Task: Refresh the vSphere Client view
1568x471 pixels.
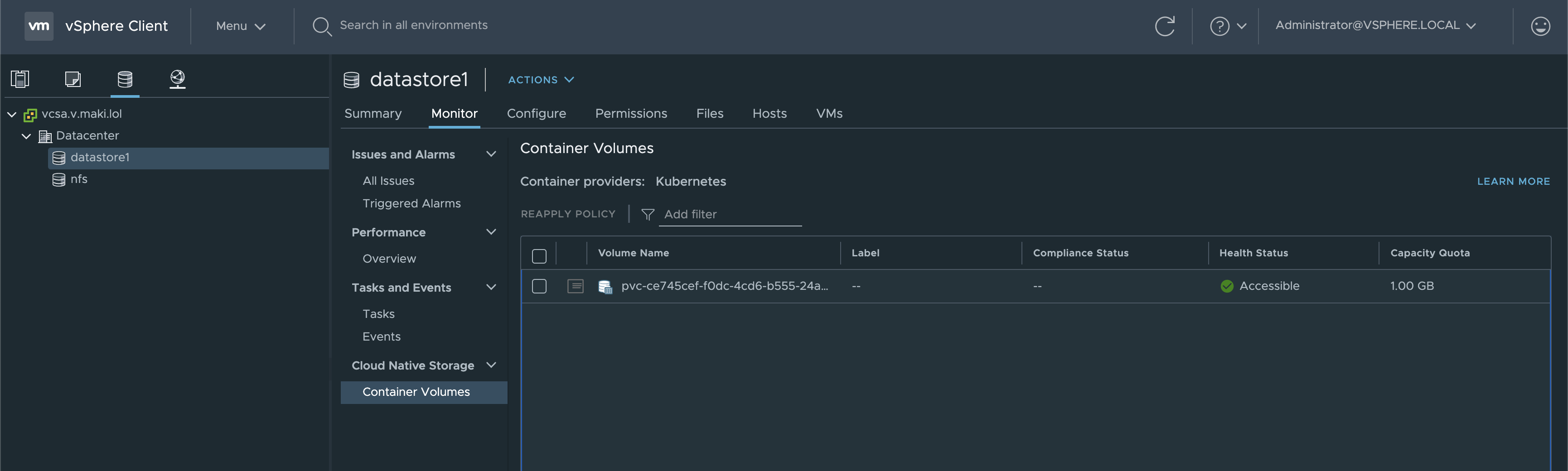Action: 1164,26
